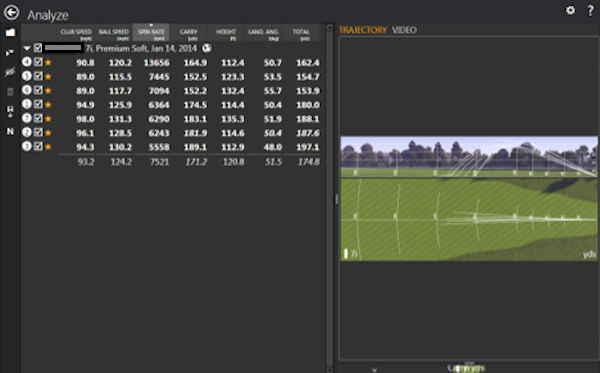Uncheck the shot with 13656 spin rate
This screenshot has height=373, width=600.
(38, 62)
